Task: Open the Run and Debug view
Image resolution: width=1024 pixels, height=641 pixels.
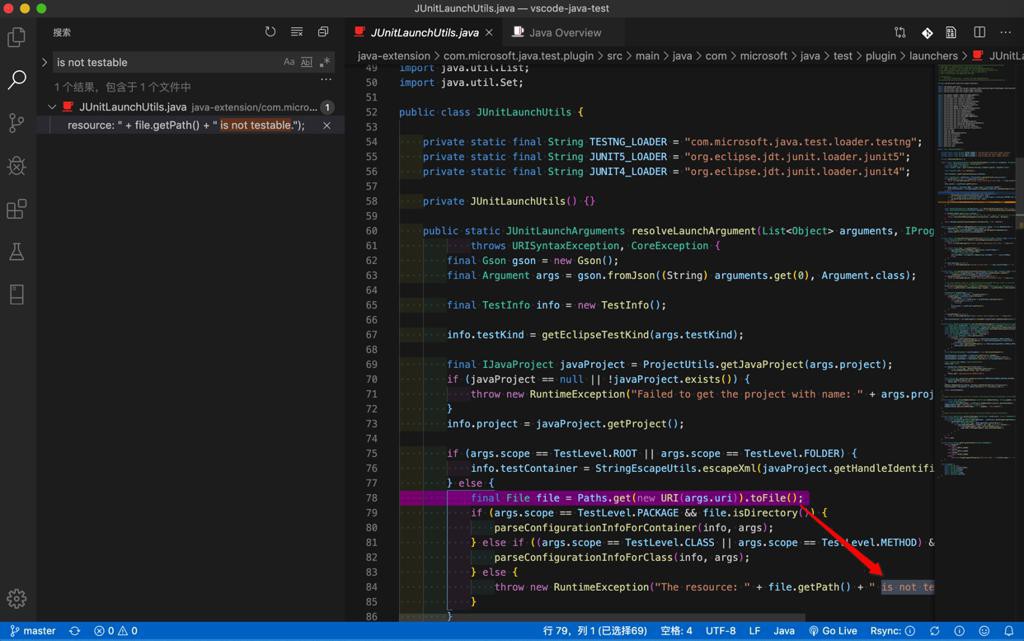Action: 17,166
